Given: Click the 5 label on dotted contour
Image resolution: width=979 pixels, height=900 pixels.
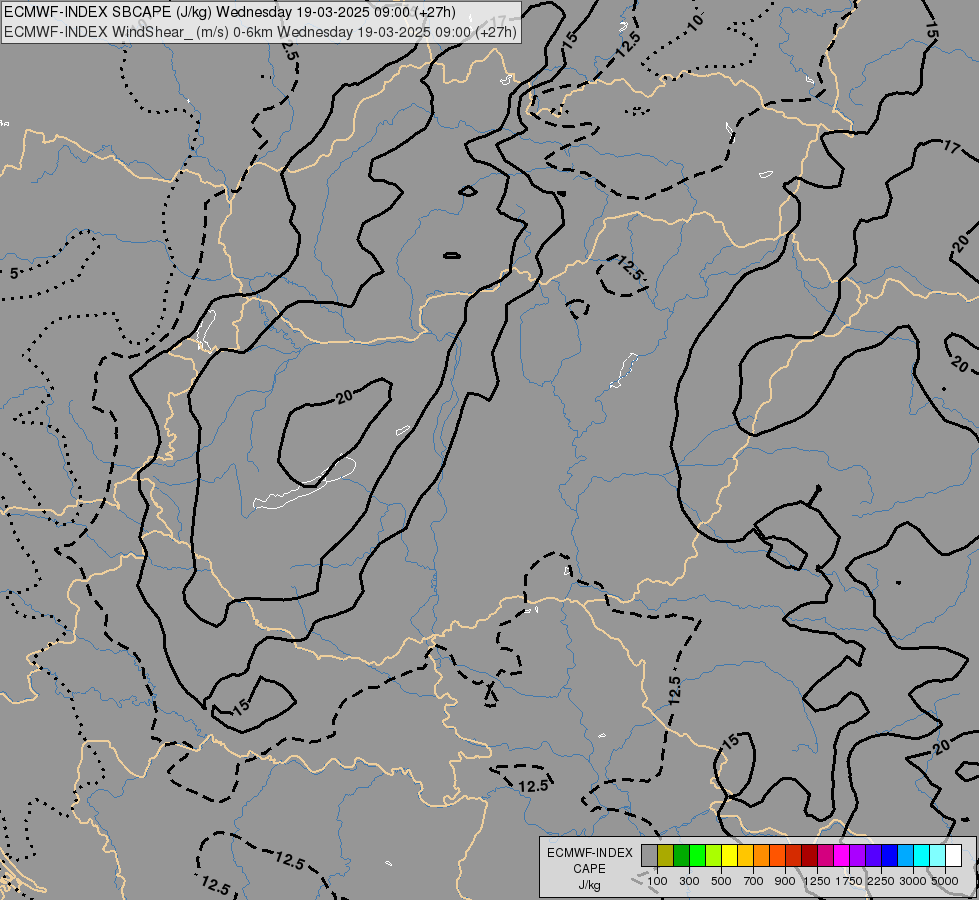Looking at the screenshot, I should coord(14,273).
